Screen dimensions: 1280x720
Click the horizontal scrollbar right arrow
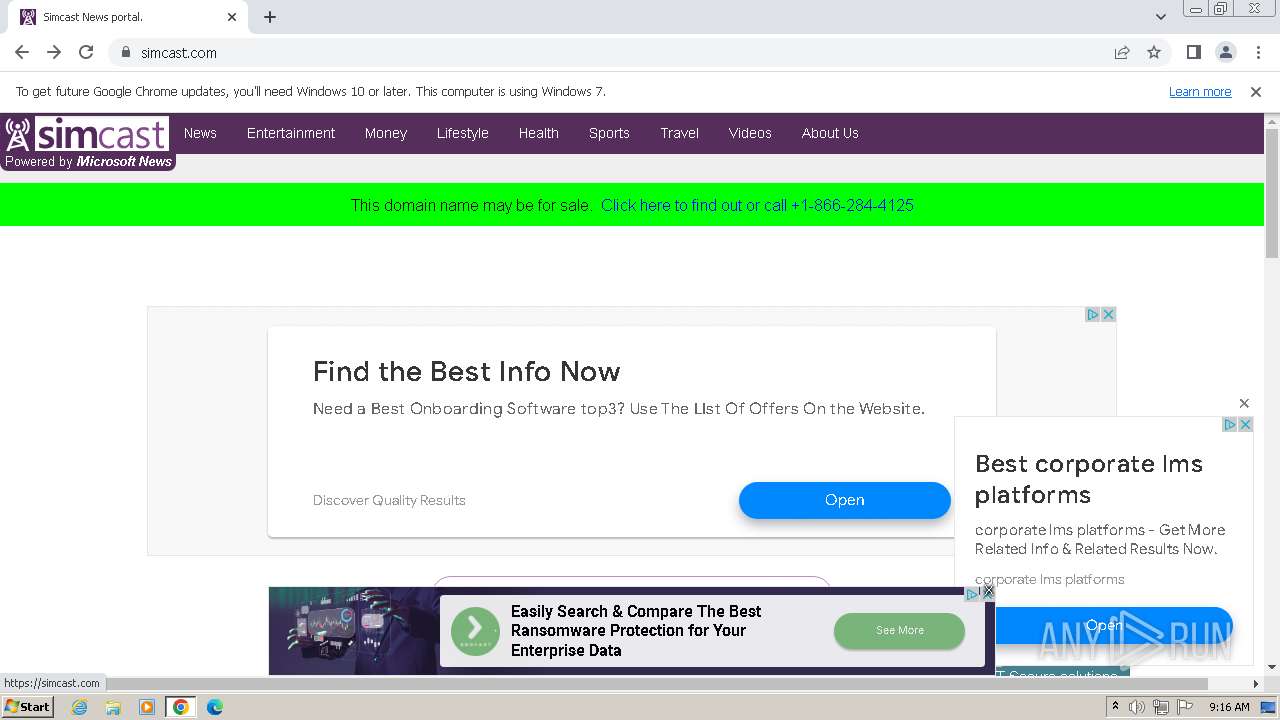point(1256,684)
